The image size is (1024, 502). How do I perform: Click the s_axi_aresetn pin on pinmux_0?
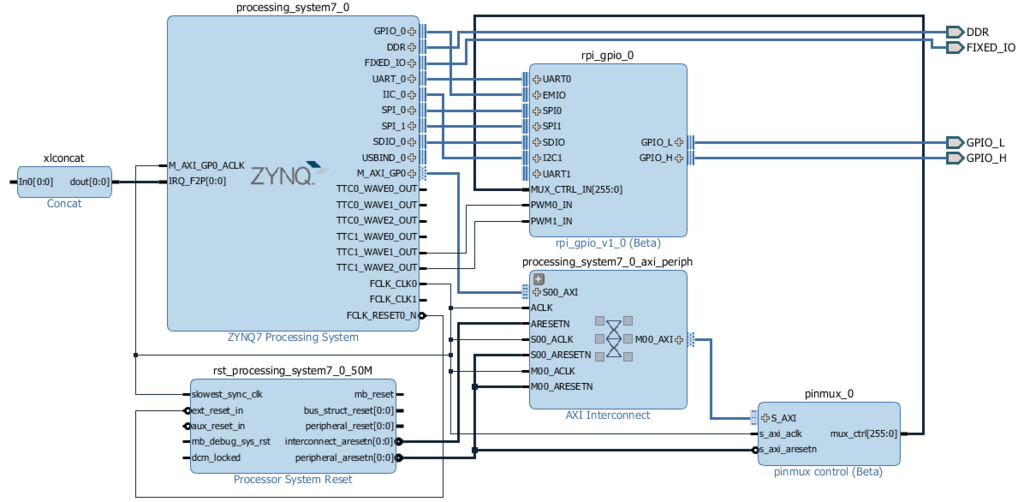(x=788, y=450)
